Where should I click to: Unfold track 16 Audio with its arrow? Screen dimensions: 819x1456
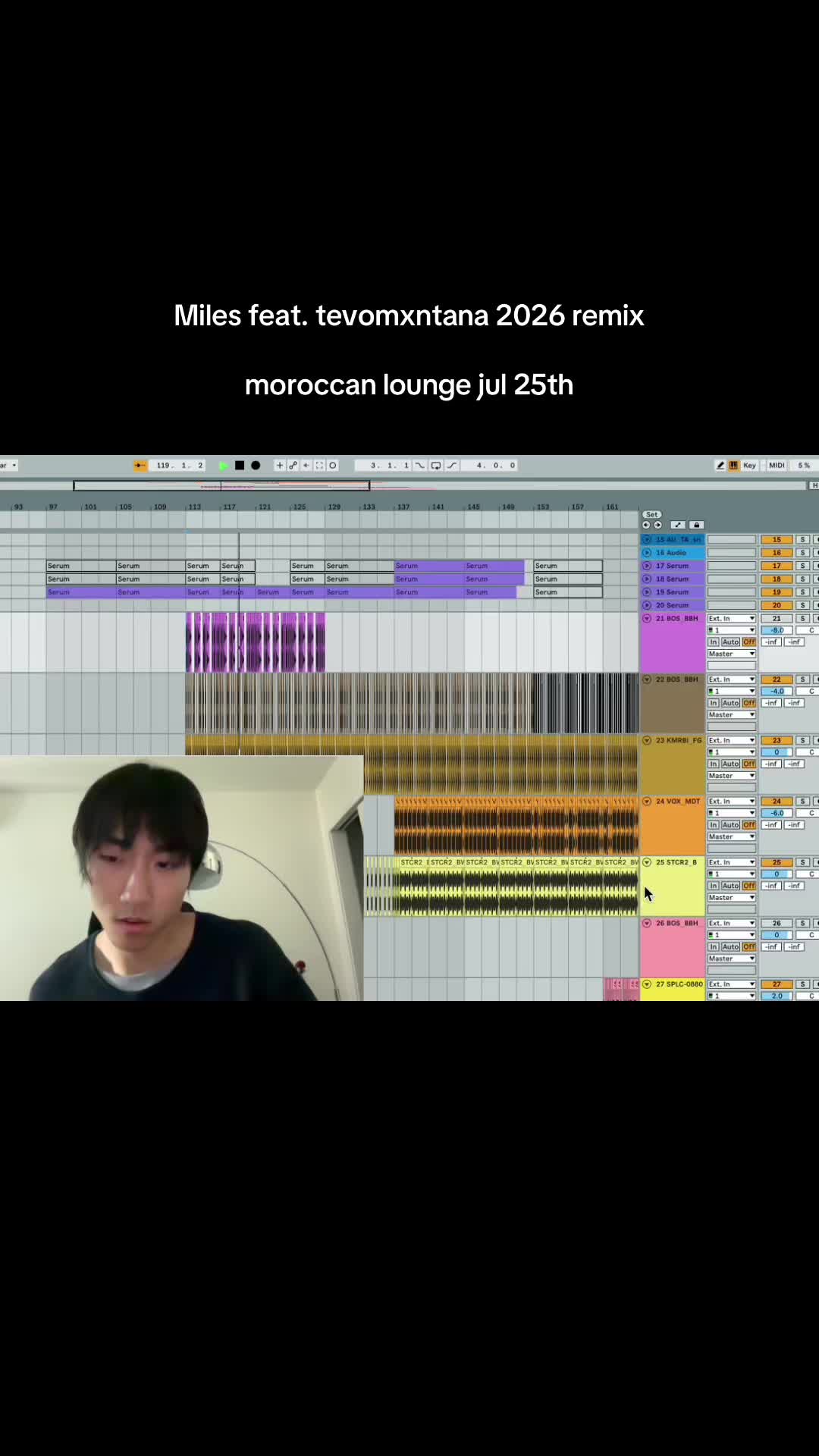647,553
